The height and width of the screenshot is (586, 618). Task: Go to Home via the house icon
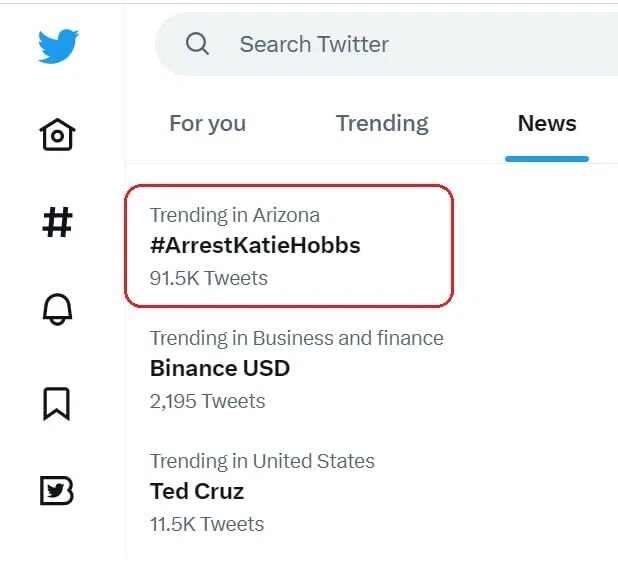tap(58, 134)
